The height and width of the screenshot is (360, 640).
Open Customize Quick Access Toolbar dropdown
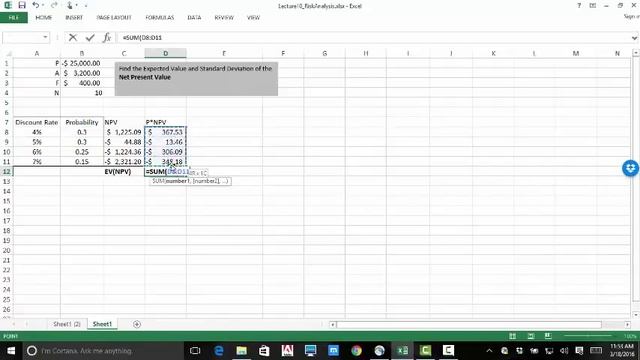pyautogui.click(x=86, y=6)
